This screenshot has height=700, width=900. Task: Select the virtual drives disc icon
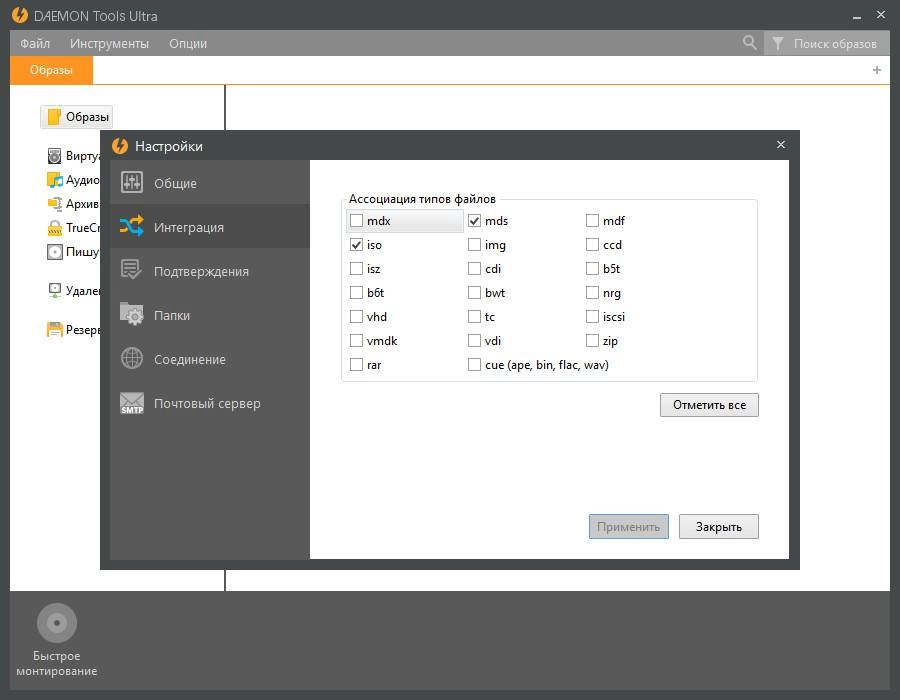coord(55,156)
